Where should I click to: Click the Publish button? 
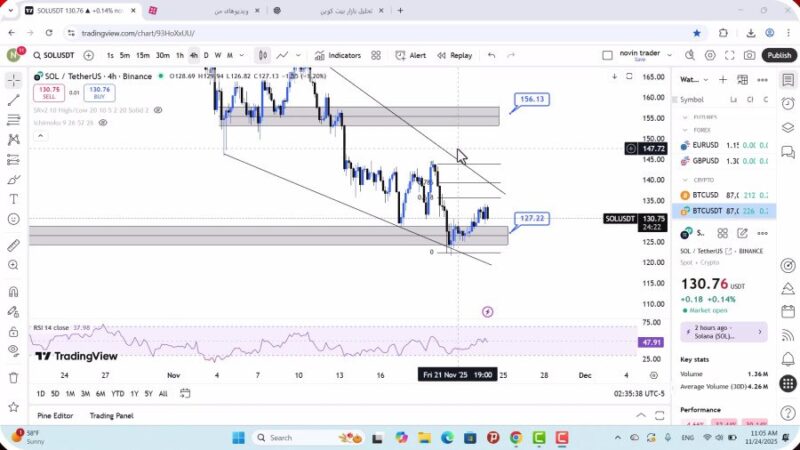point(778,56)
